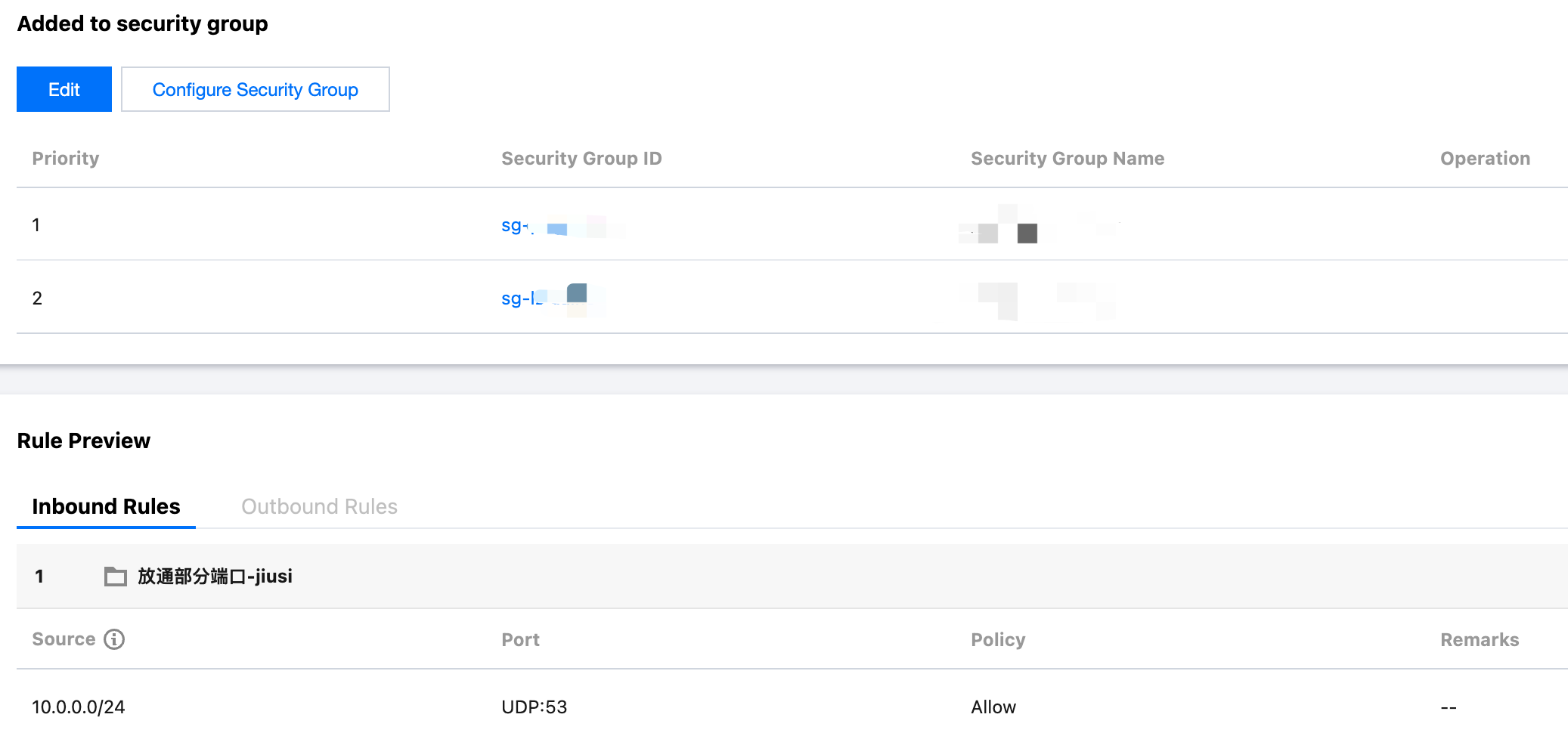Open Configure Security Group
Image resolution: width=1568 pixels, height=736 pixels.
point(255,89)
